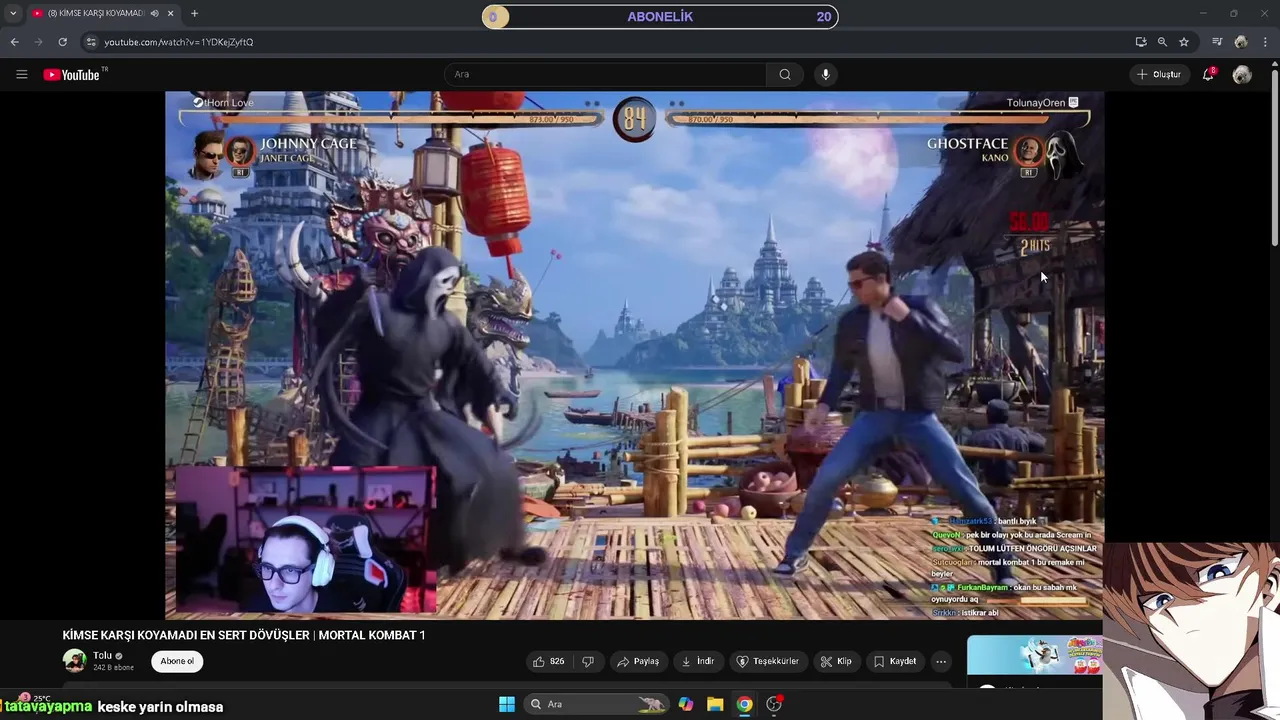This screenshot has width=1280, height=720.
Task: Click the magnifier search button next to the search field
Action: coord(785,74)
